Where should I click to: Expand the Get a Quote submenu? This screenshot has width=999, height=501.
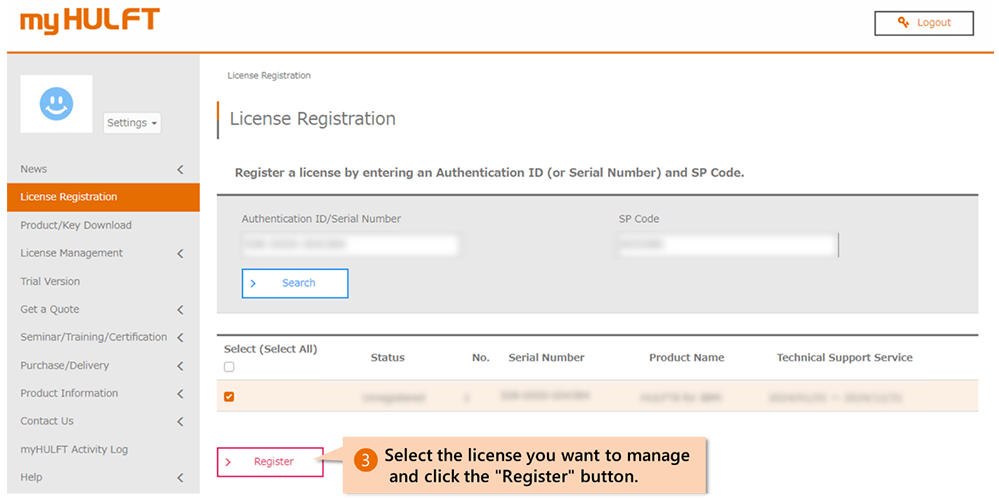click(180, 310)
